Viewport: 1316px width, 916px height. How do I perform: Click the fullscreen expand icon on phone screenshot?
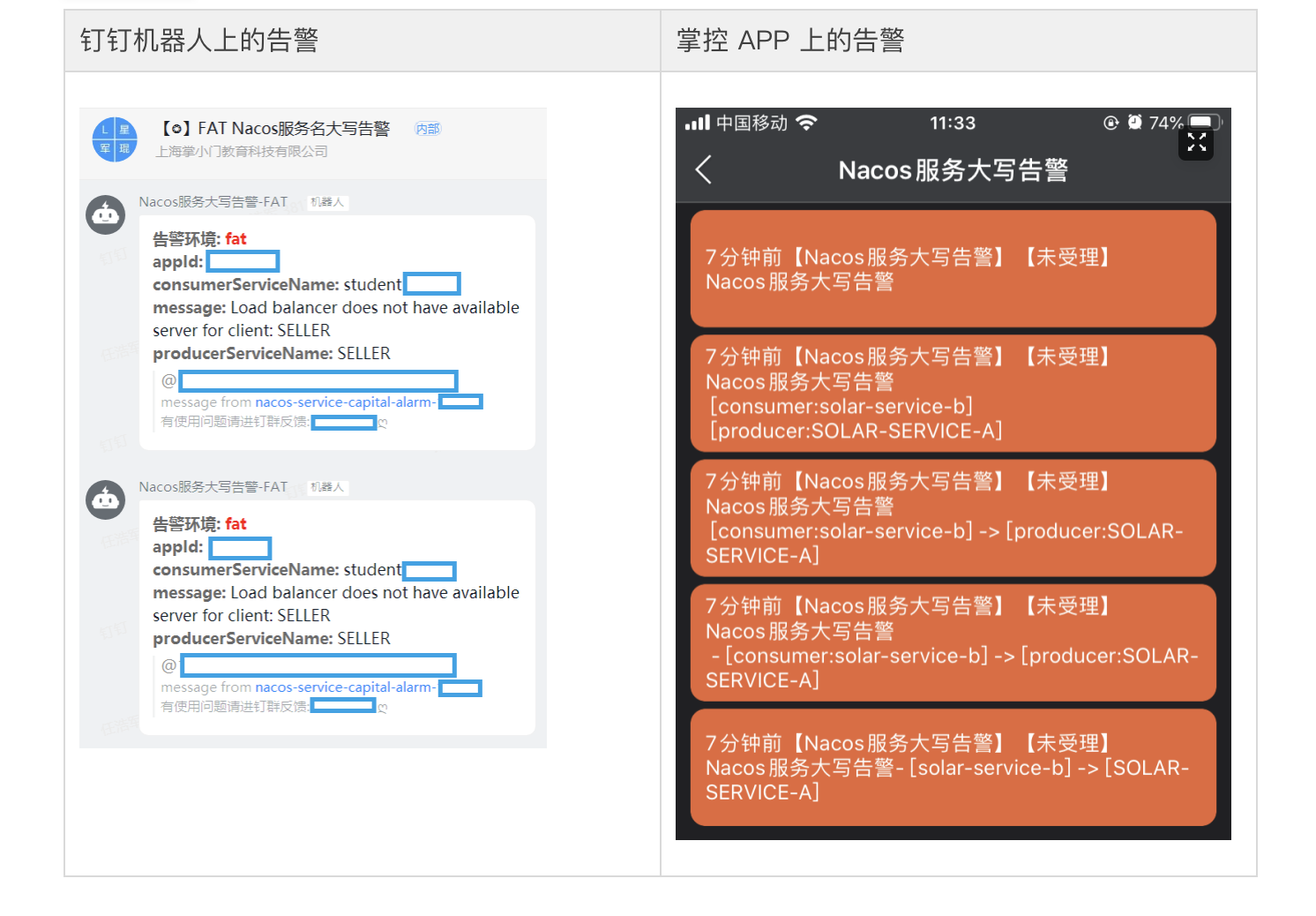1196,142
